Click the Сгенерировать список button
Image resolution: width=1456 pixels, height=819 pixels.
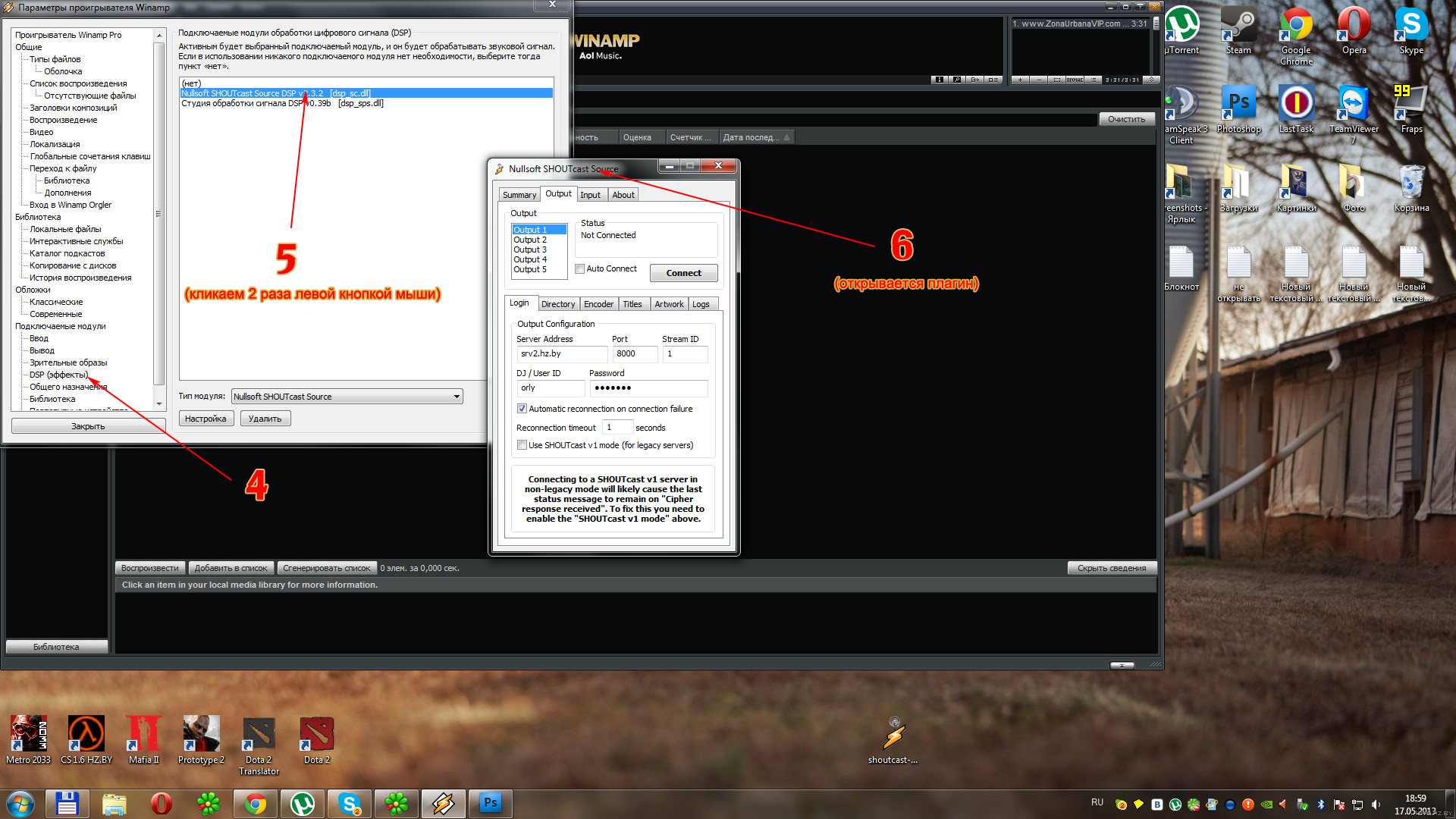(x=326, y=568)
